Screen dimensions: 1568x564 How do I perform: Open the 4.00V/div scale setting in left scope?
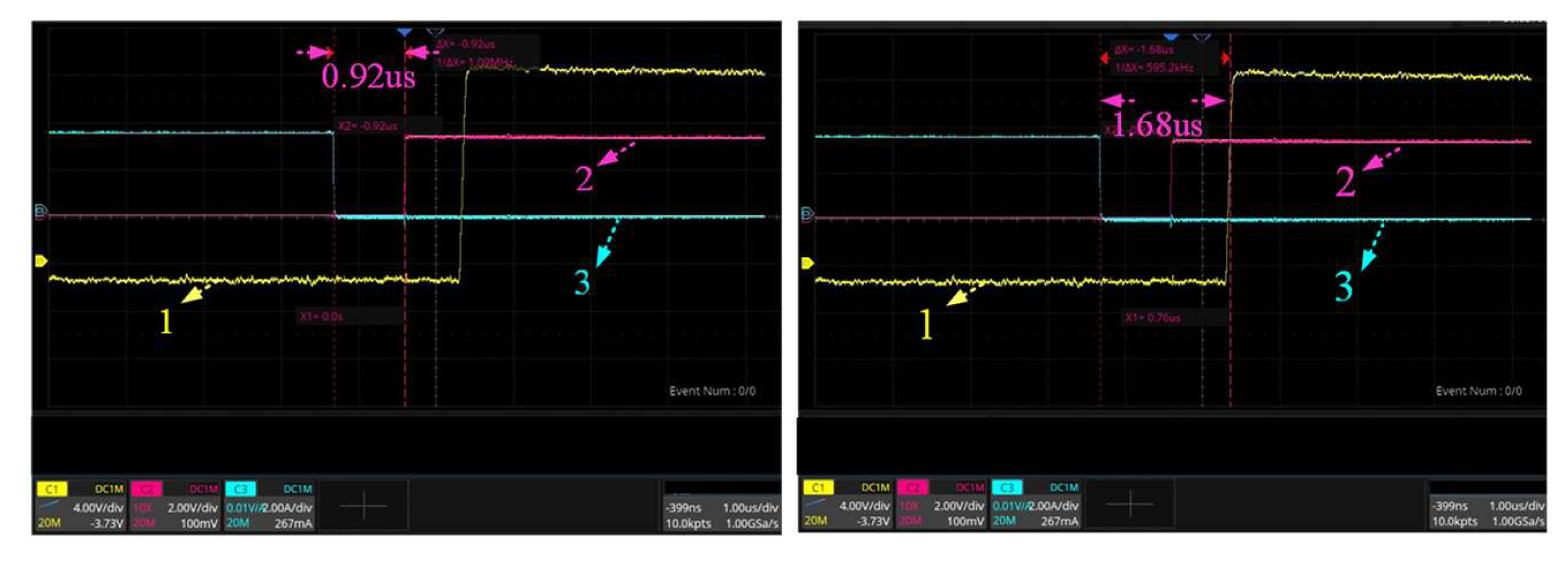[98, 508]
